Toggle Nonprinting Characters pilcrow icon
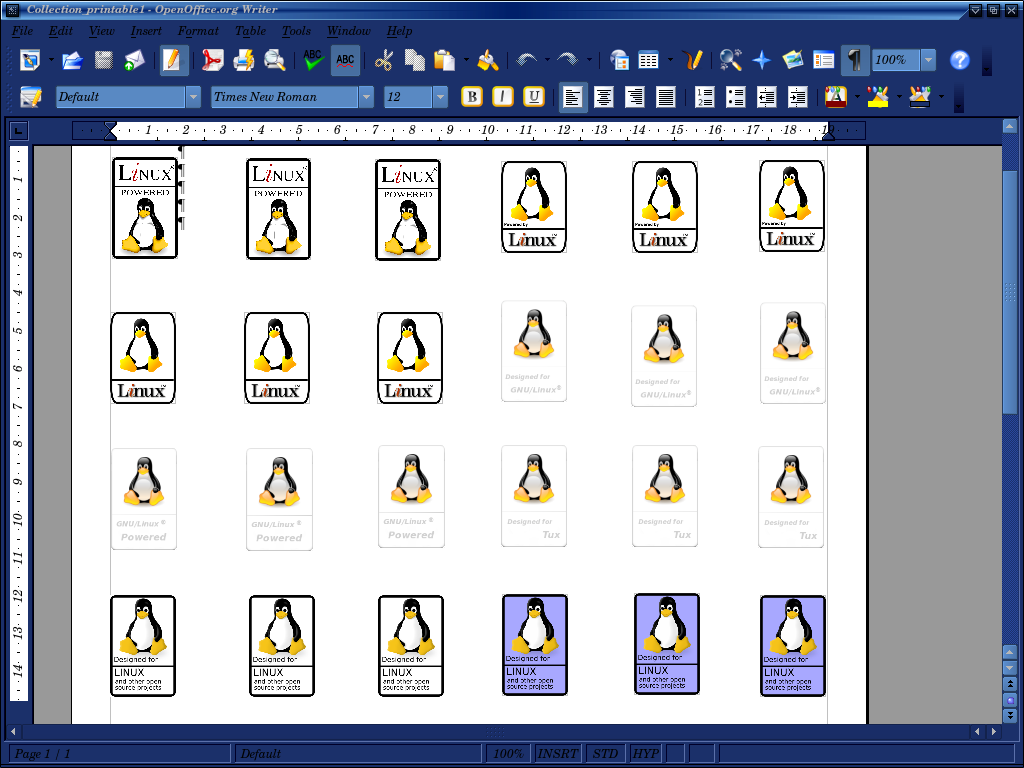Image resolution: width=1024 pixels, height=768 pixels. pos(855,60)
